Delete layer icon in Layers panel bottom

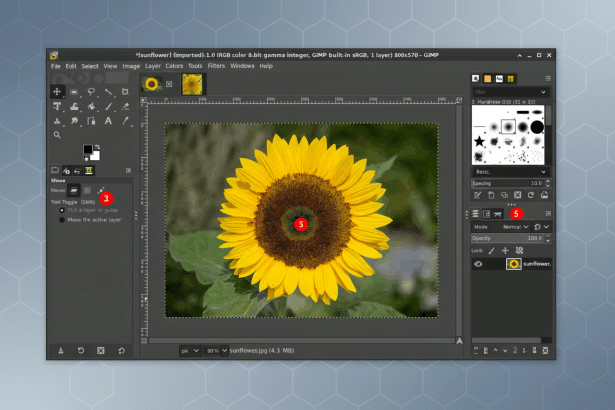pos(545,350)
